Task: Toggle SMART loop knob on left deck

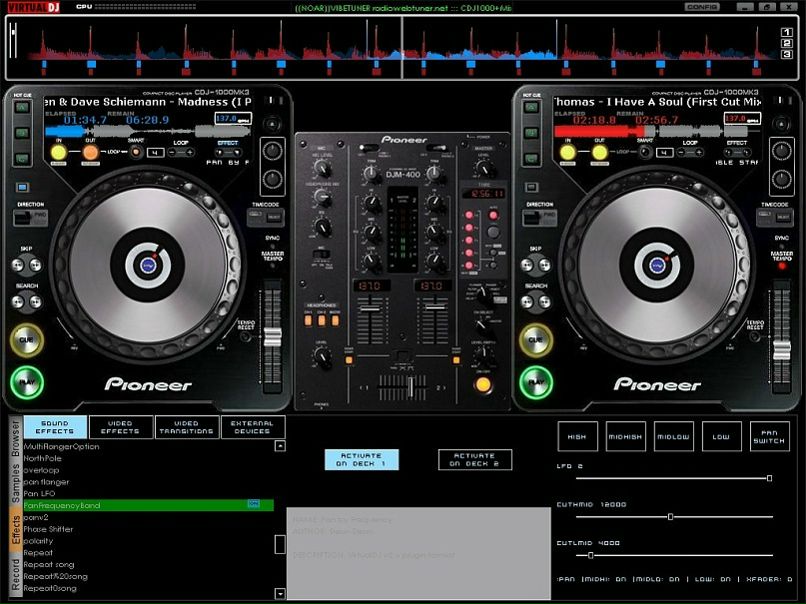Action: [x=136, y=152]
